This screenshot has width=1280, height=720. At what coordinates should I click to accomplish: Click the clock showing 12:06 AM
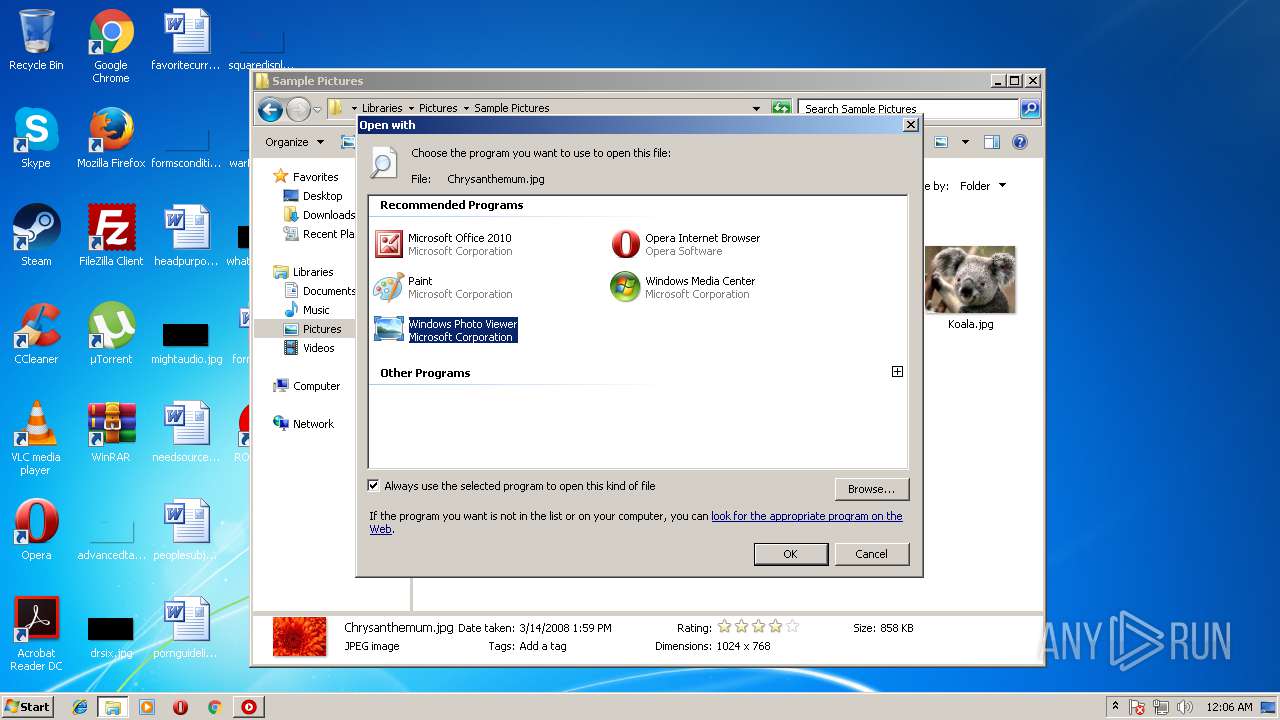point(1229,707)
